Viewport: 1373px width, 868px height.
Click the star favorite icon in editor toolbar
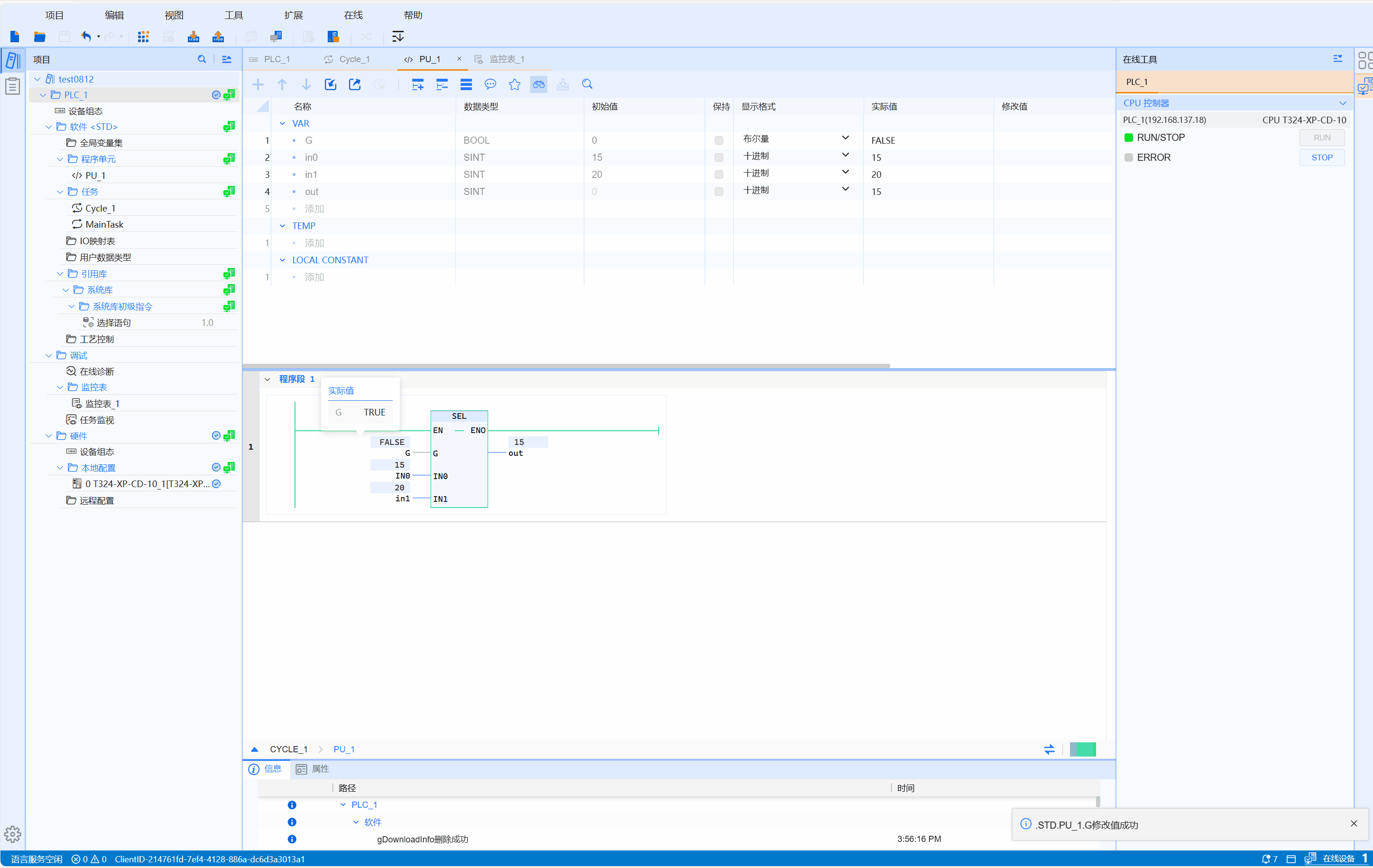click(x=514, y=84)
